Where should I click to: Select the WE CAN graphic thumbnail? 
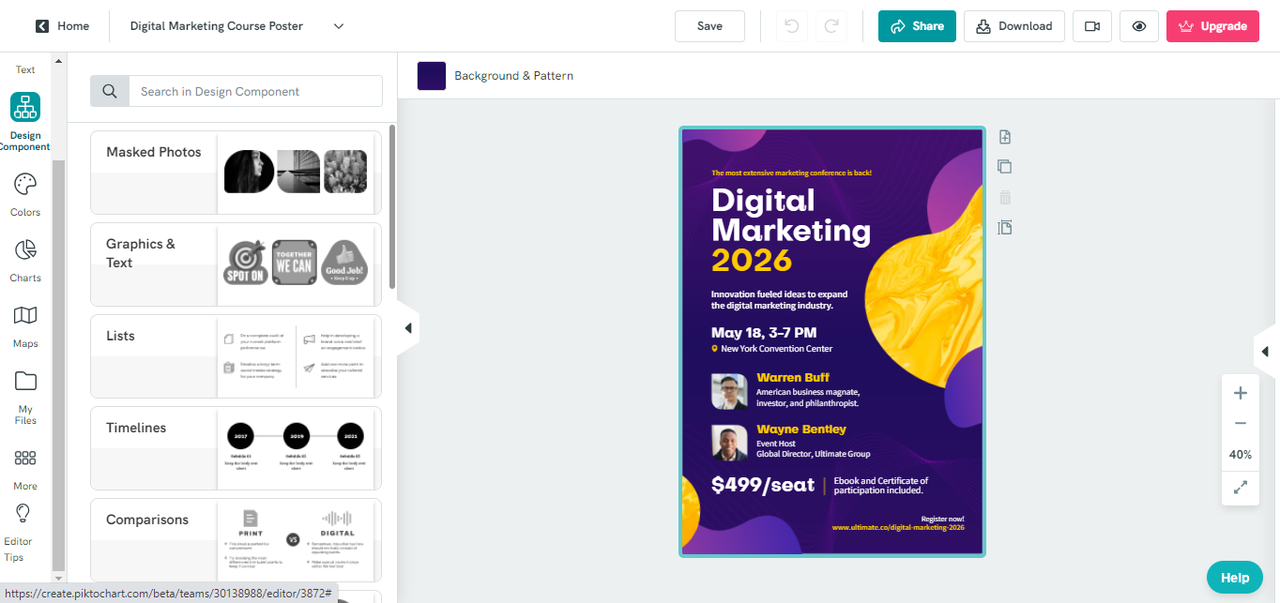[294, 262]
